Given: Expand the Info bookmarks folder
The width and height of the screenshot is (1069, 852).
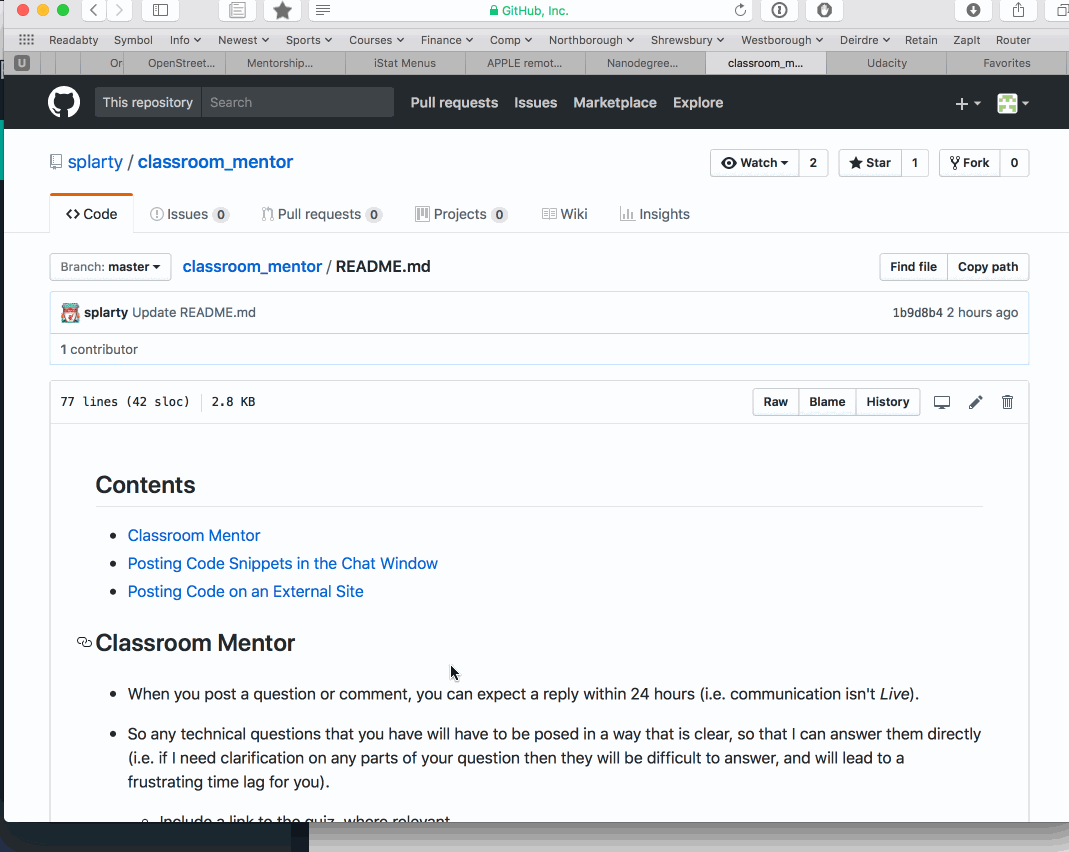Looking at the screenshot, I should [x=185, y=40].
